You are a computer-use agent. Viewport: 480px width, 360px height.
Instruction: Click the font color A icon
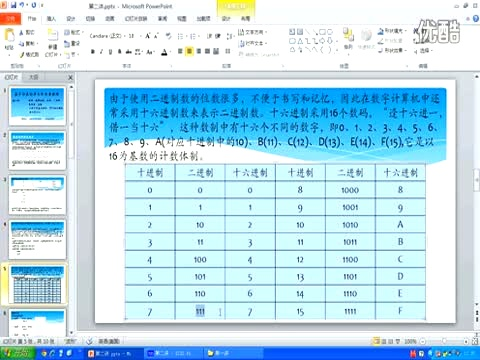pyautogui.click(x=164, y=52)
